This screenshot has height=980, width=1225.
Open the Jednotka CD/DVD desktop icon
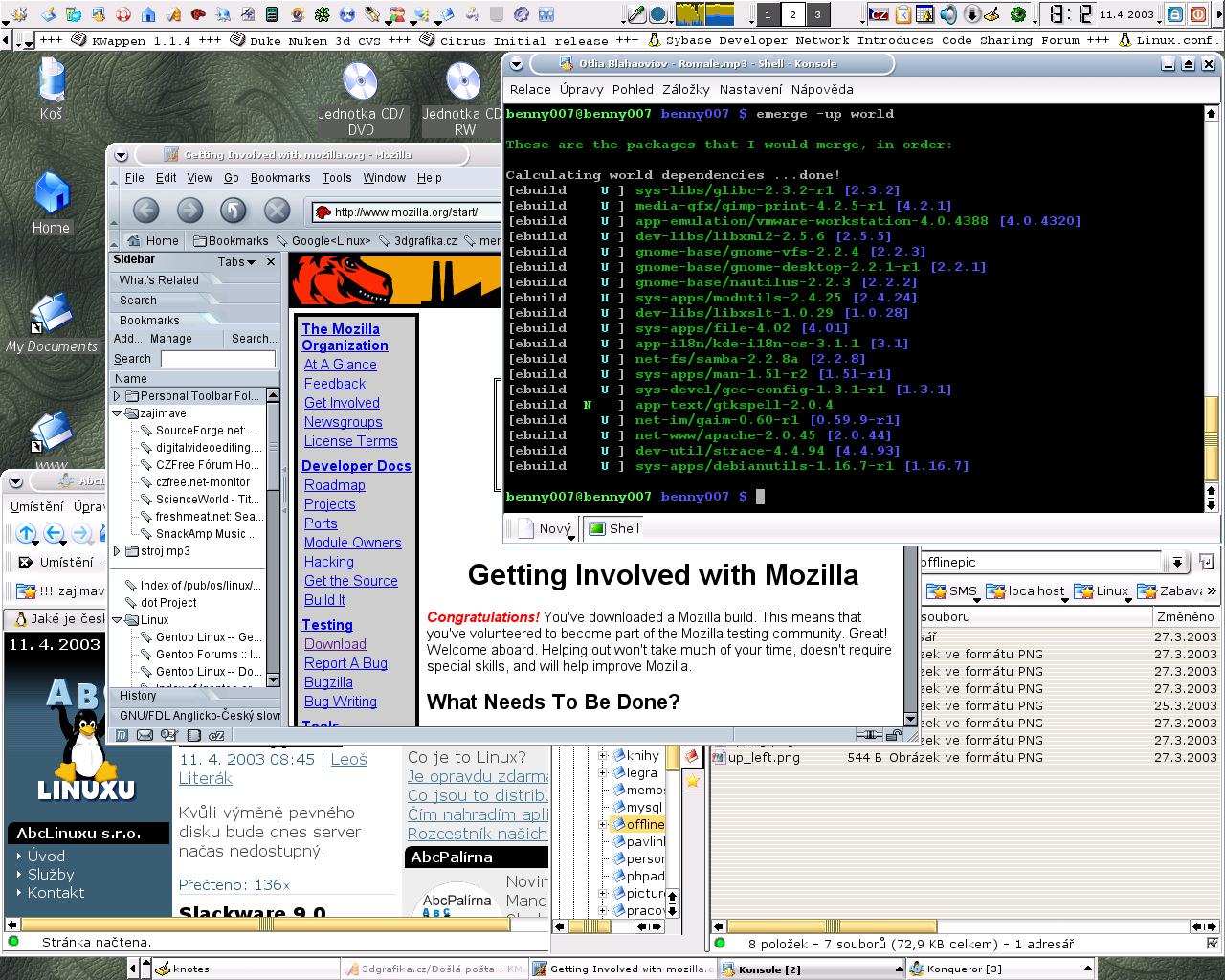[x=361, y=100]
